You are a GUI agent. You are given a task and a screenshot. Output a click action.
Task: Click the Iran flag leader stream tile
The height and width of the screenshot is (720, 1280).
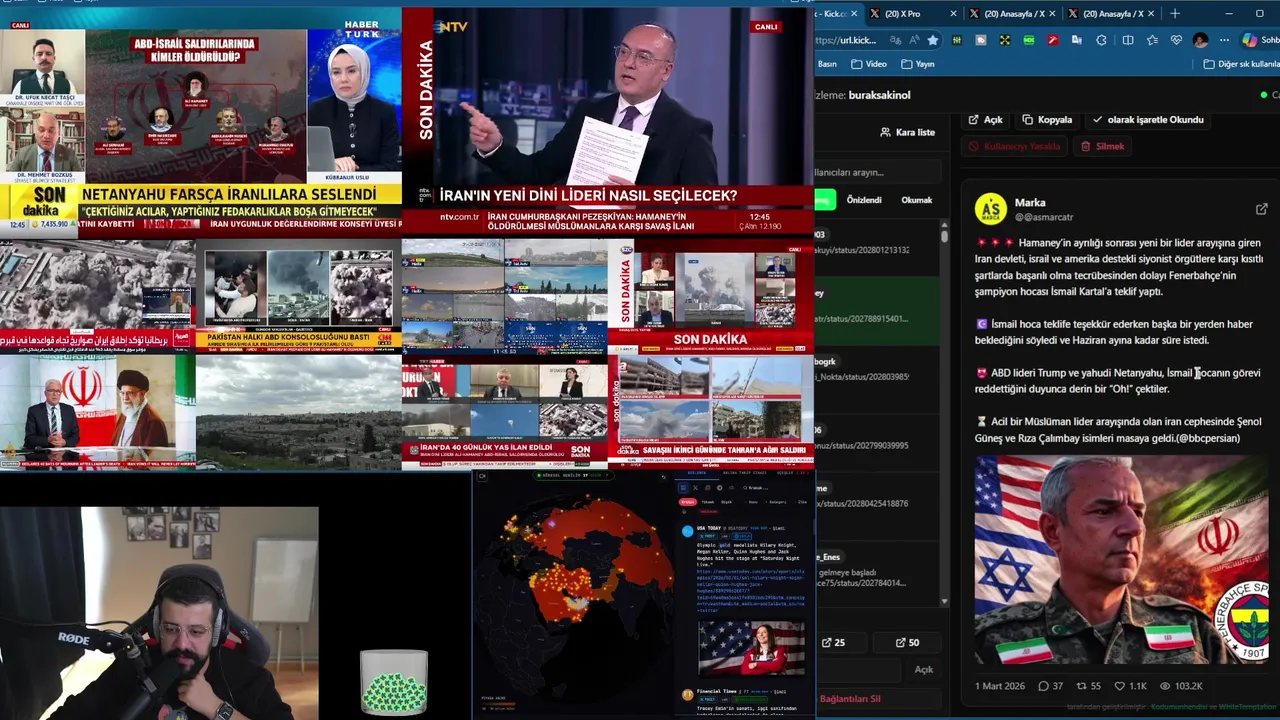[x=98, y=412]
